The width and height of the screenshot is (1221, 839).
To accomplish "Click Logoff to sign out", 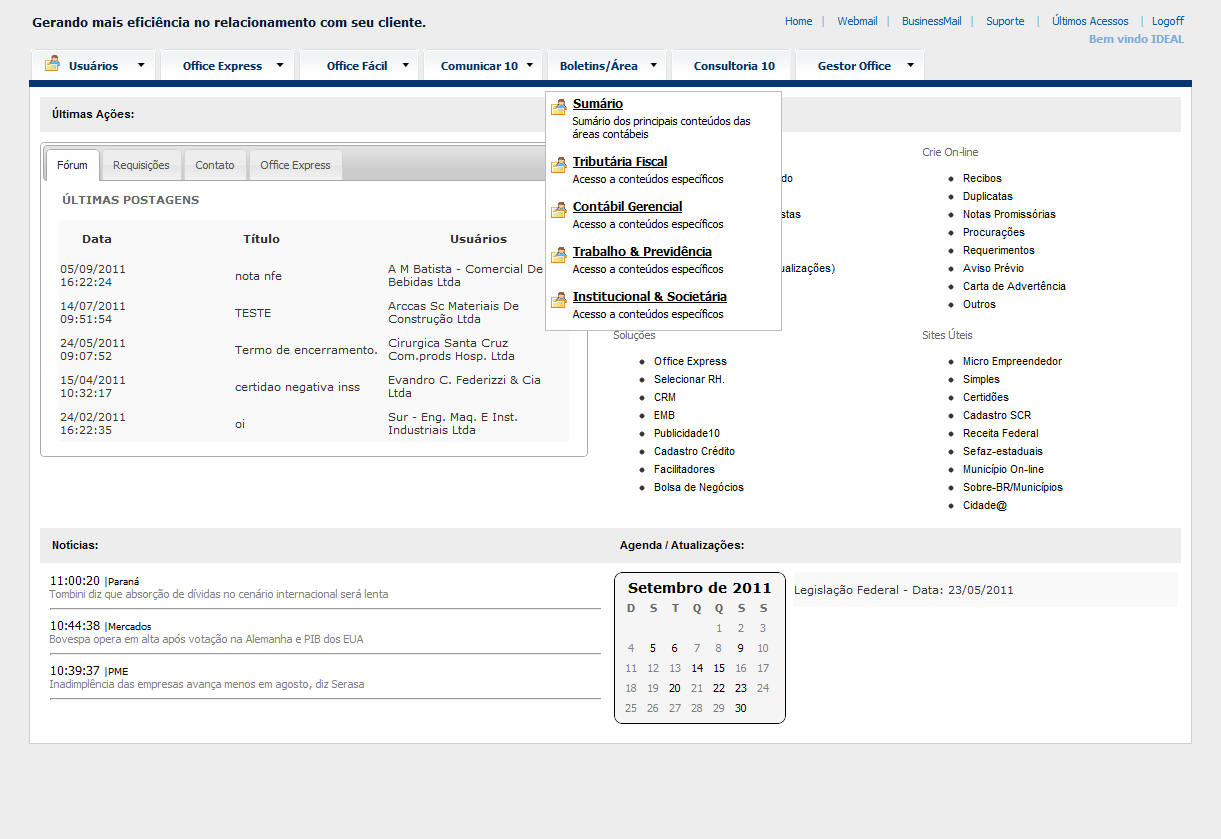I will 1168,21.
